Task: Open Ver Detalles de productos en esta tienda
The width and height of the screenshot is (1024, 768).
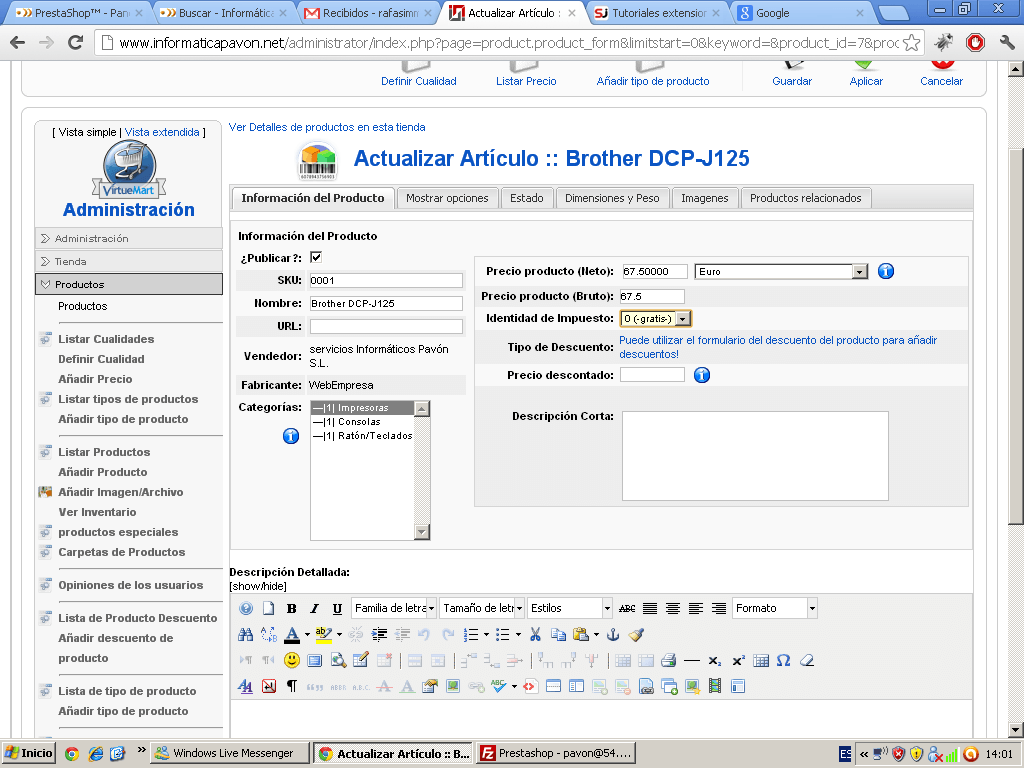Action: [x=327, y=127]
